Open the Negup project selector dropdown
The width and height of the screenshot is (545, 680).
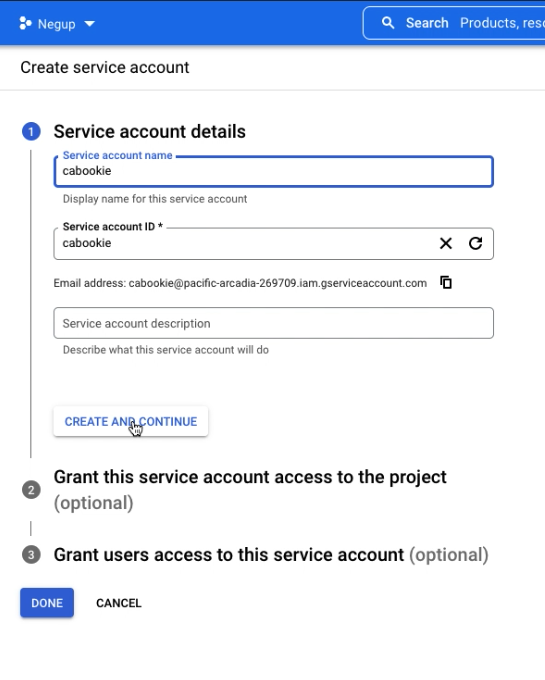57,24
